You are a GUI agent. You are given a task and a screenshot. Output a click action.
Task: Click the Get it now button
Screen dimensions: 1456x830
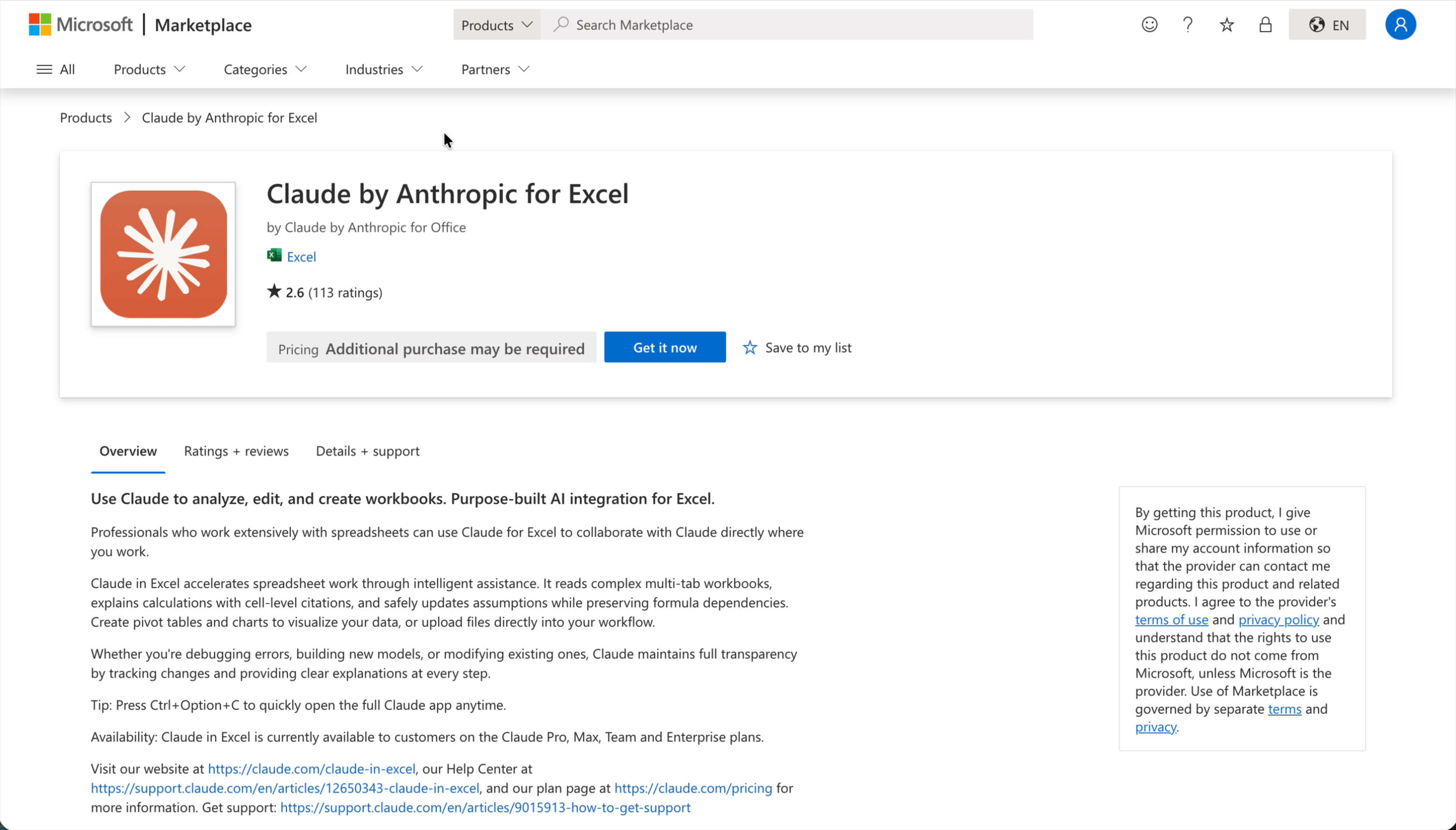pos(664,347)
